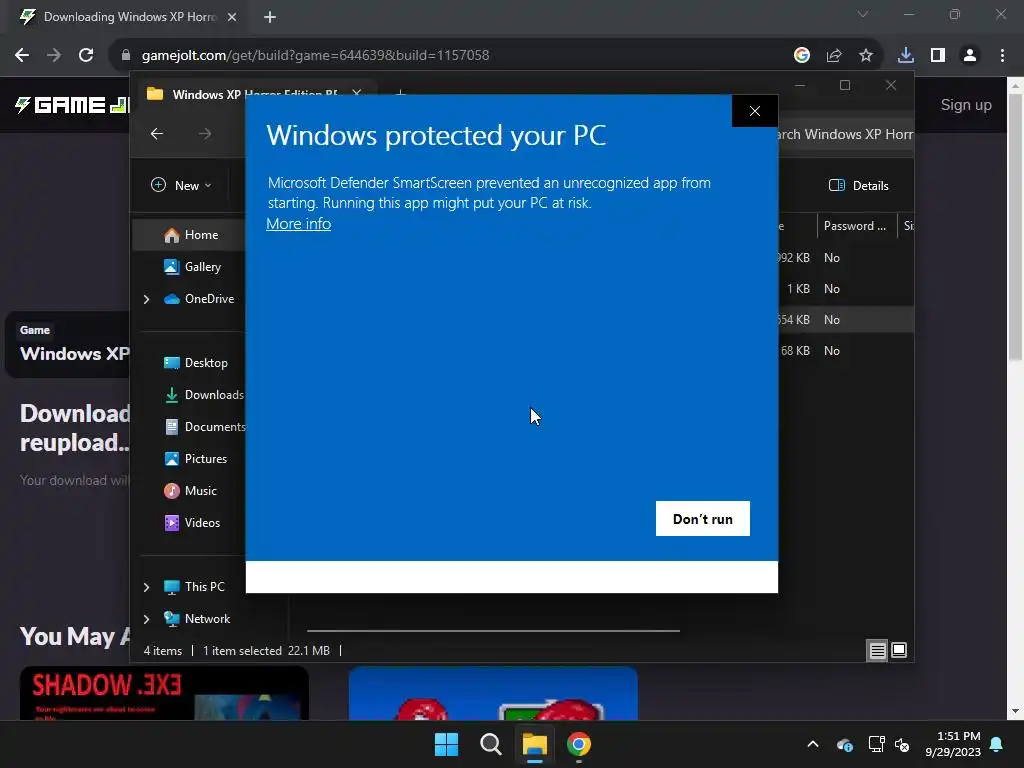This screenshot has width=1024, height=768.
Task: Open Documents in navigation pane
Action: 205,426
